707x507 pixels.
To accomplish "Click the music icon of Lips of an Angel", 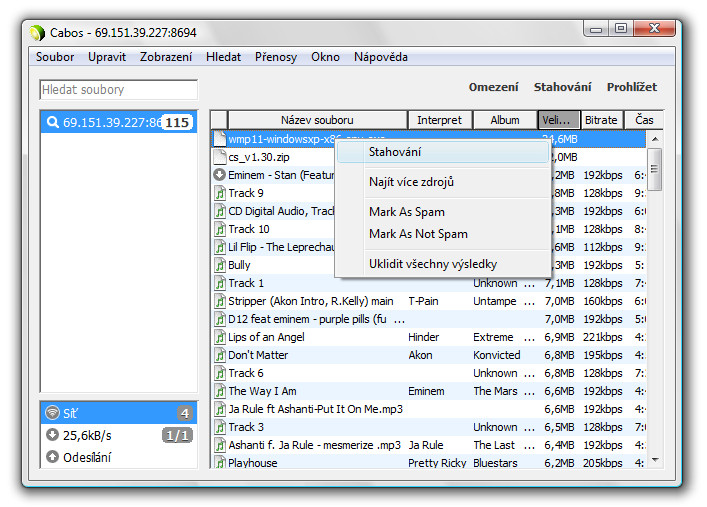I will 220,337.
